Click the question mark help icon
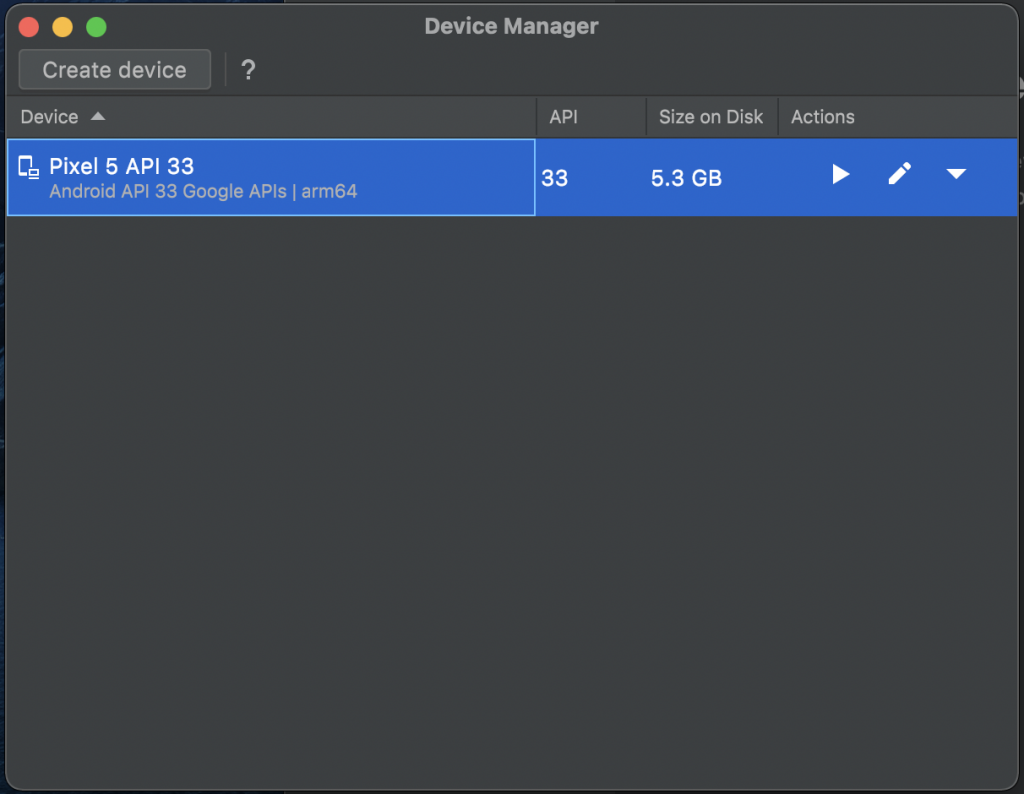The width and height of the screenshot is (1024, 794). 249,70
